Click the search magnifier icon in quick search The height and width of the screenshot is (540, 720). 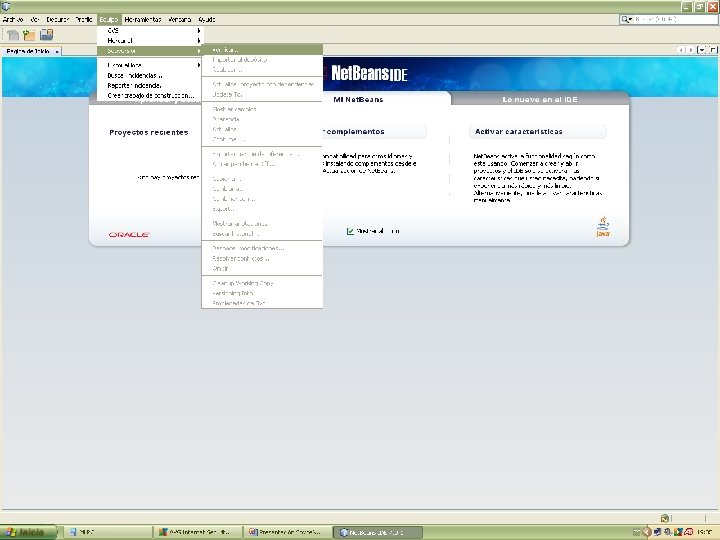pos(626,19)
